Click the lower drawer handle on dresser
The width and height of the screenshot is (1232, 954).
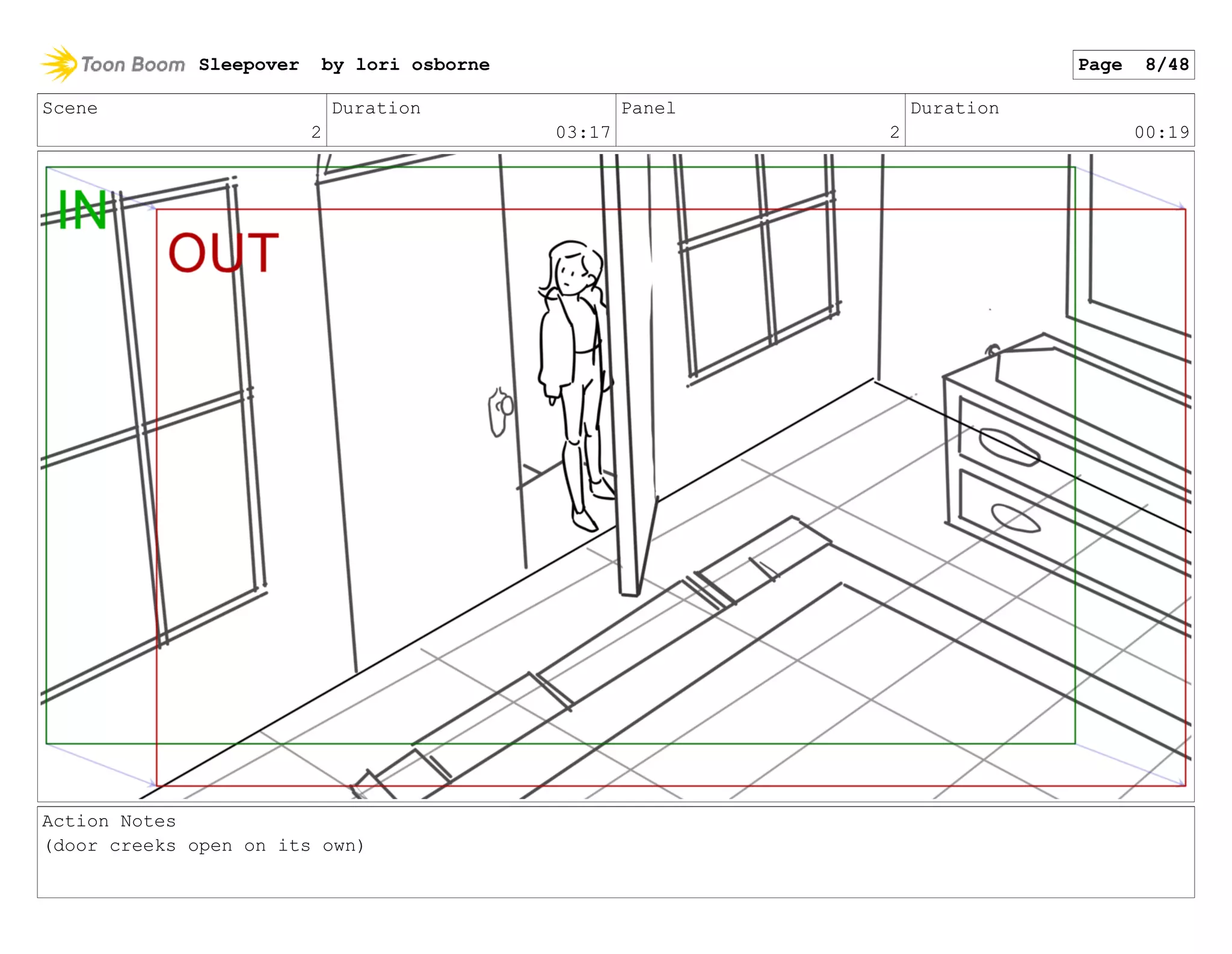coord(1015,518)
